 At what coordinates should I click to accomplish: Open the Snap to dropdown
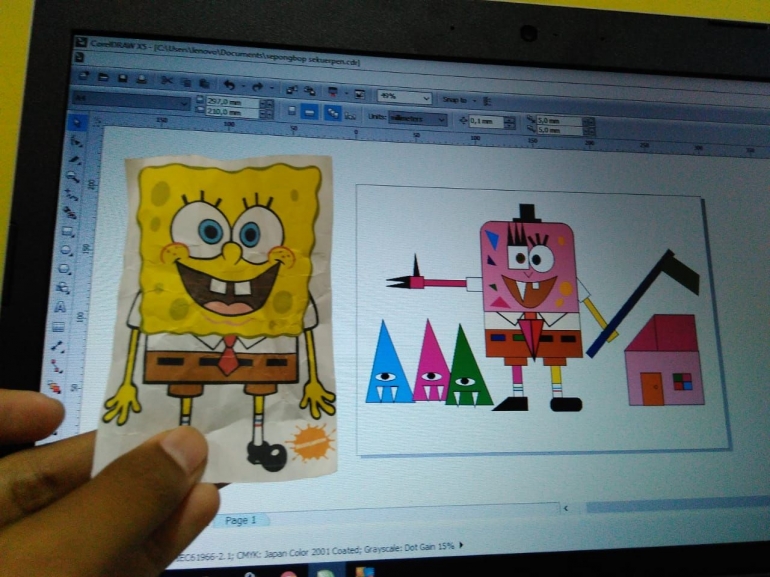[459, 100]
